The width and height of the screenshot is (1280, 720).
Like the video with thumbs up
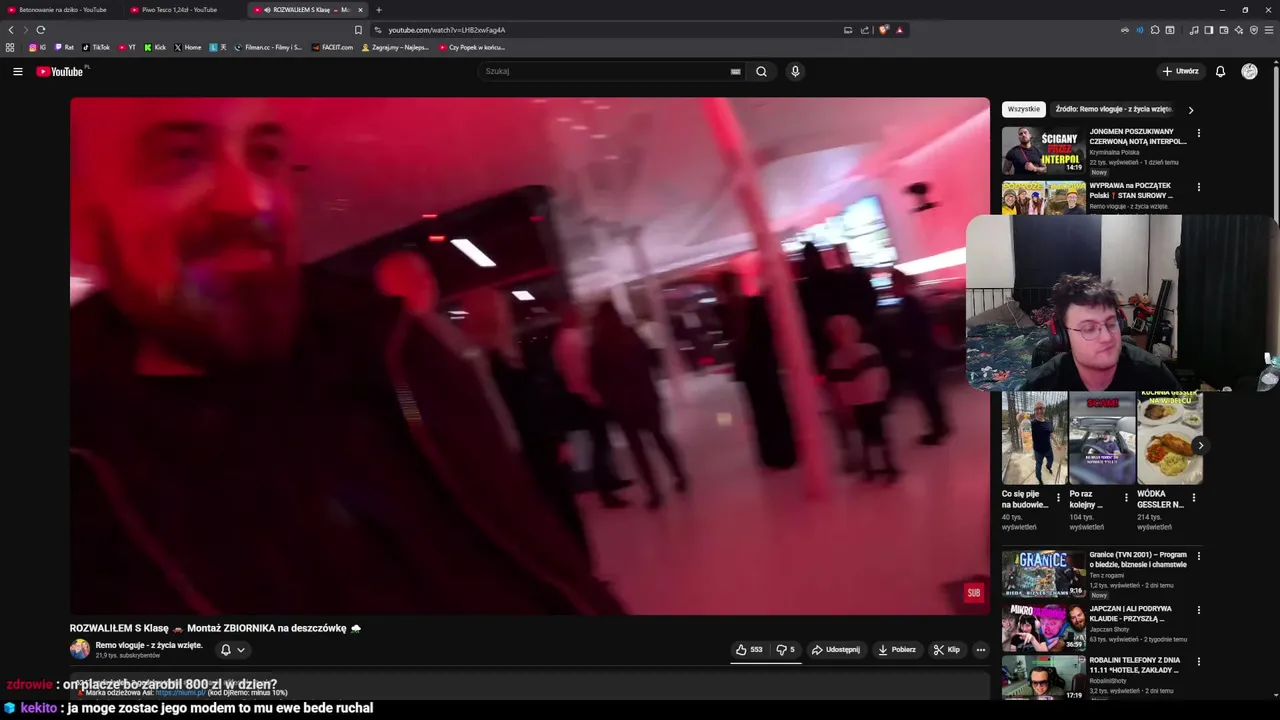click(749, 649)
